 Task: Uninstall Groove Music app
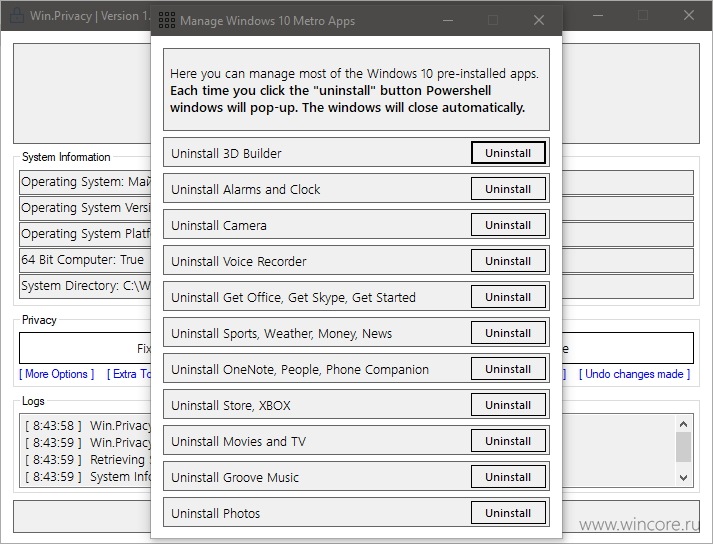(x=508, y=476)
